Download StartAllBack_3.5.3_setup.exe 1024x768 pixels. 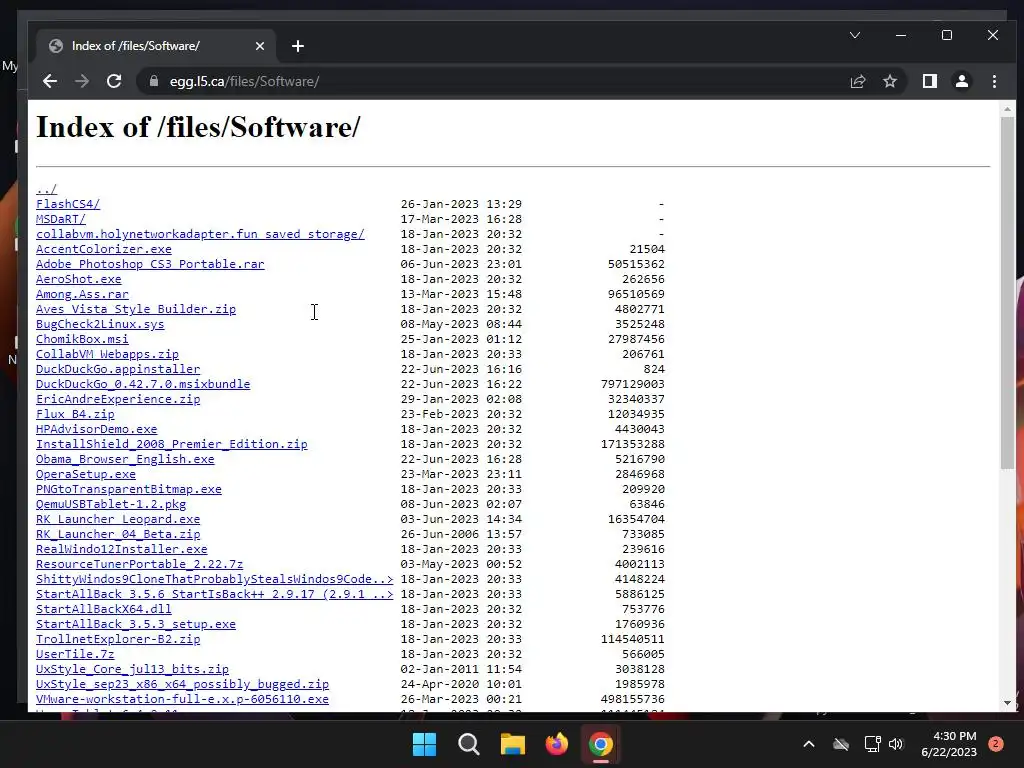136,625
